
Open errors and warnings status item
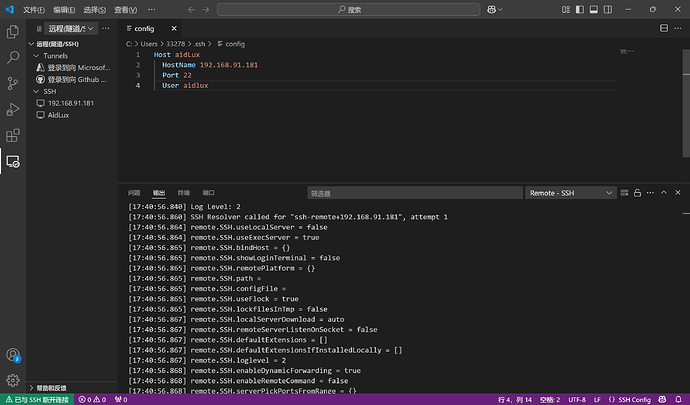point(92,400)
